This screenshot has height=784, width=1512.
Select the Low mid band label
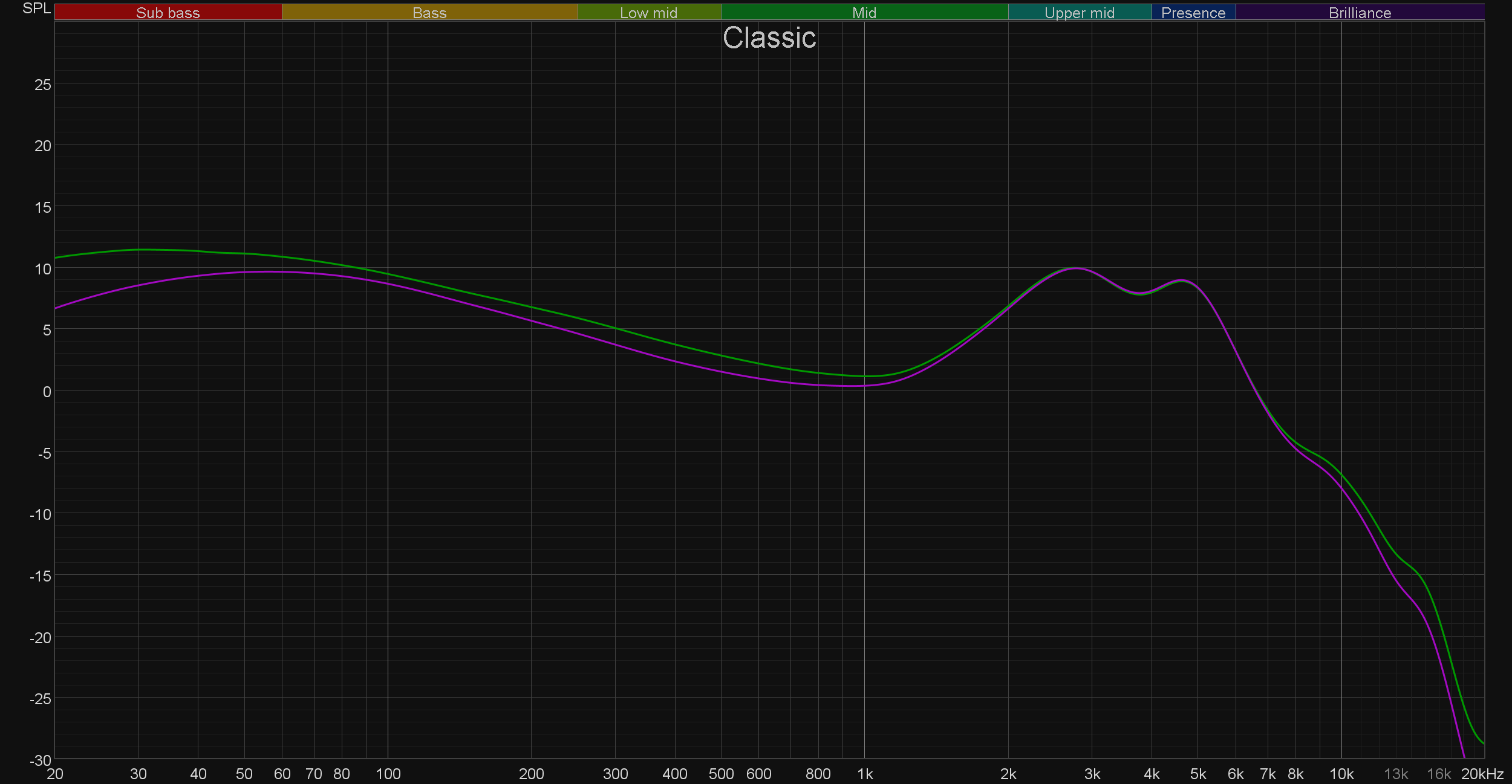[x=648, y=13]
